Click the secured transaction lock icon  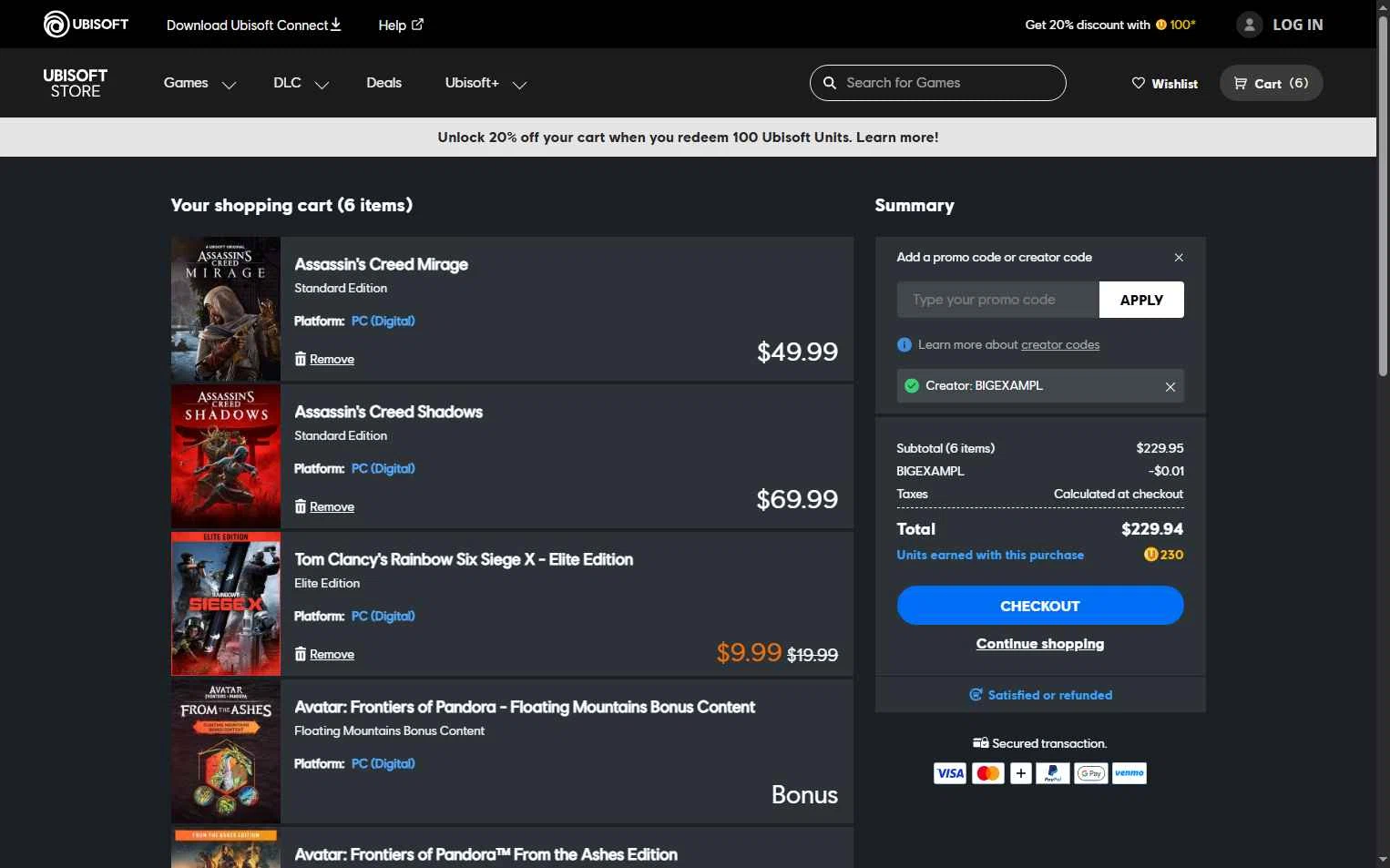(981, 743)
